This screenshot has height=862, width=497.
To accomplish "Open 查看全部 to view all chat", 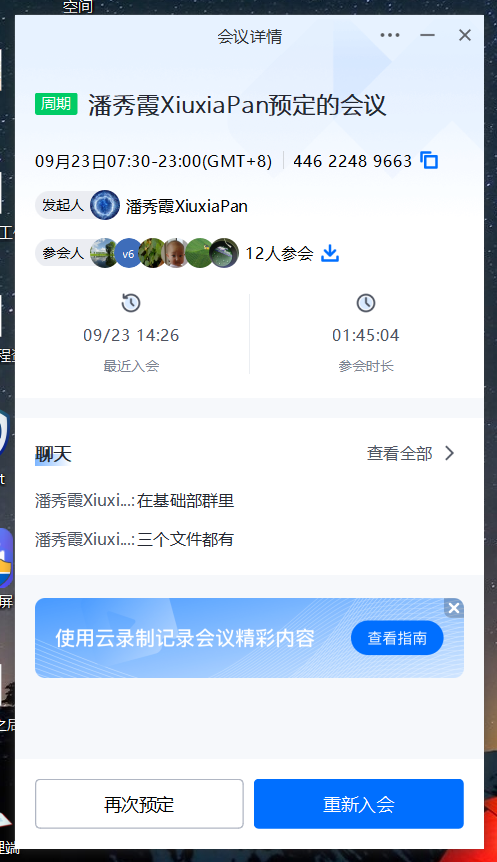I will [x=400, y=454].
